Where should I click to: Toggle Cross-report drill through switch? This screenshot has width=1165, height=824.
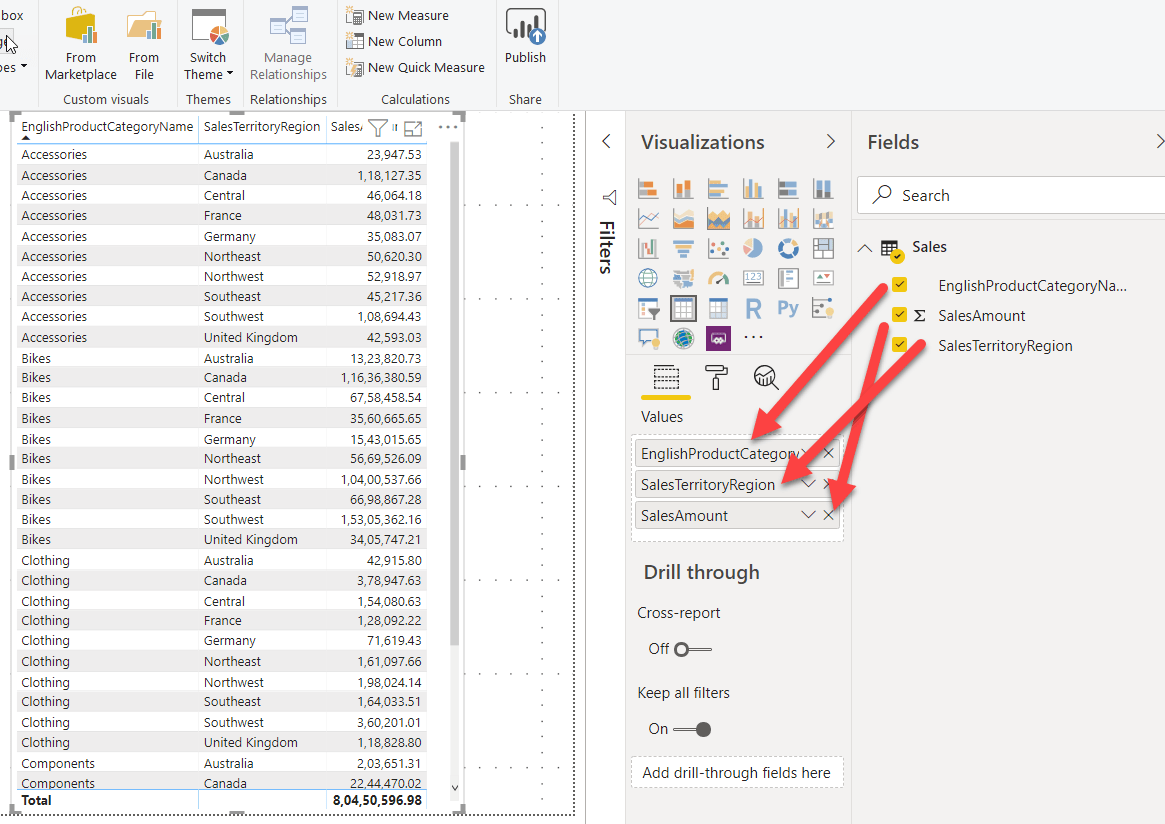click(692, 649)
